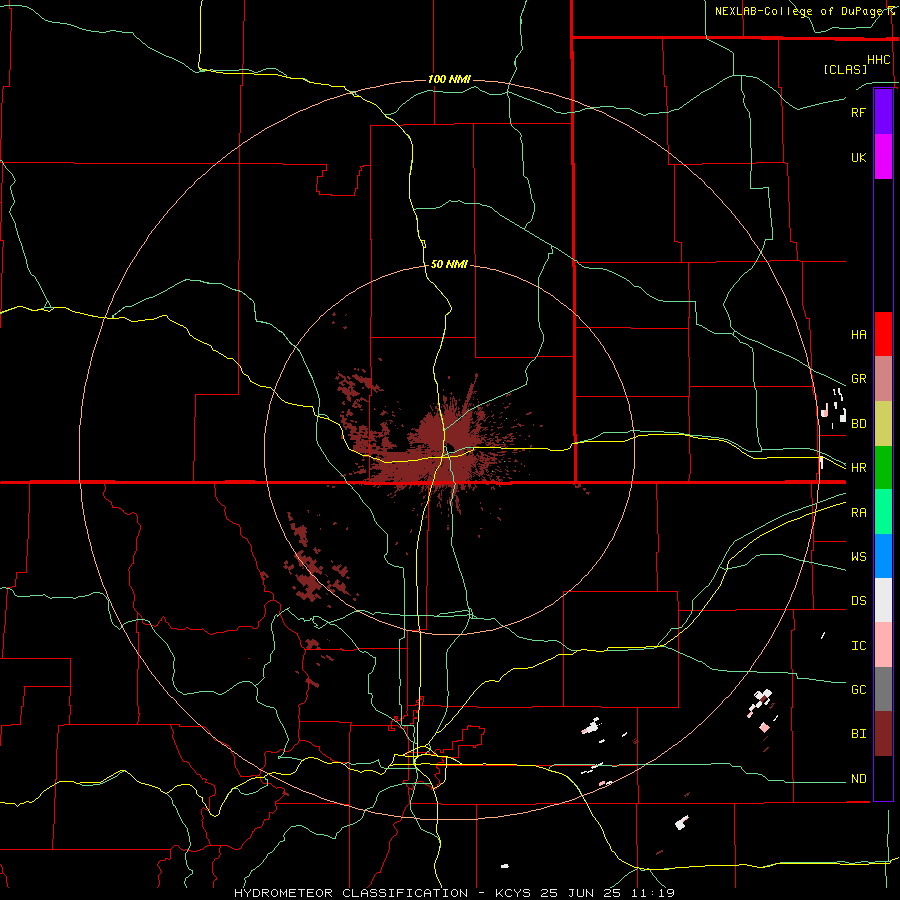Click the RF purple legend swatch
The height and width of the screenshot is (900, 900).
(883, 112)
